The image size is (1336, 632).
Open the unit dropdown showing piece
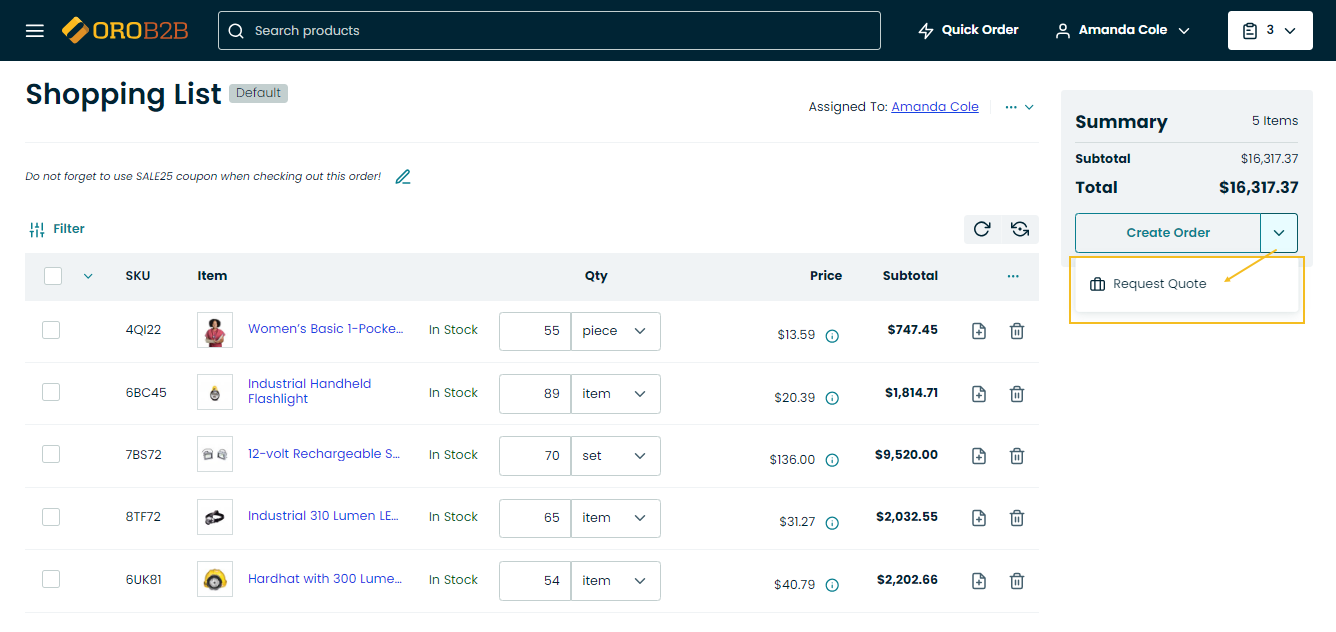(x=615, y=331)
